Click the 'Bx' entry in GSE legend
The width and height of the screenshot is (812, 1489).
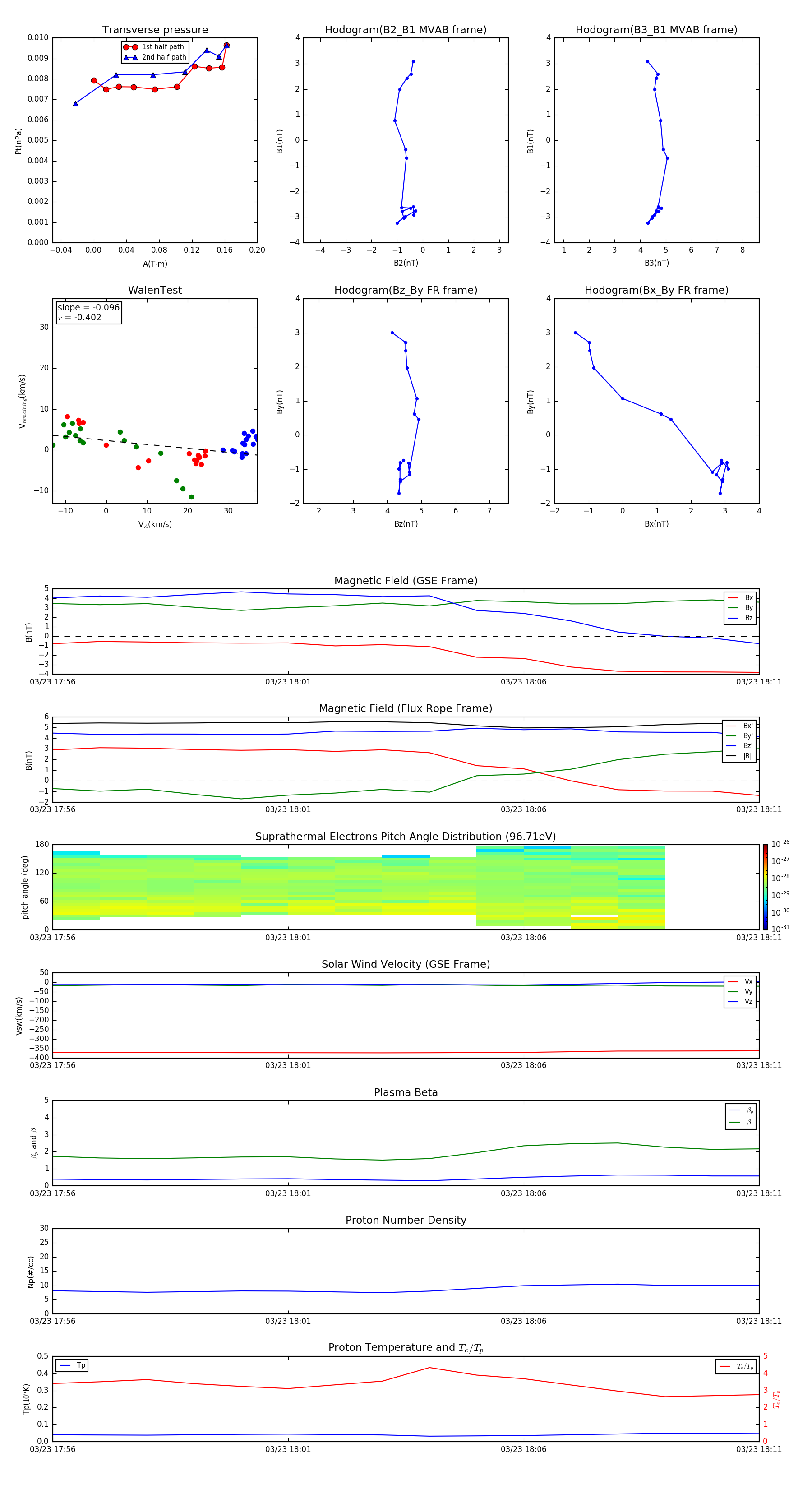[740, 598]
